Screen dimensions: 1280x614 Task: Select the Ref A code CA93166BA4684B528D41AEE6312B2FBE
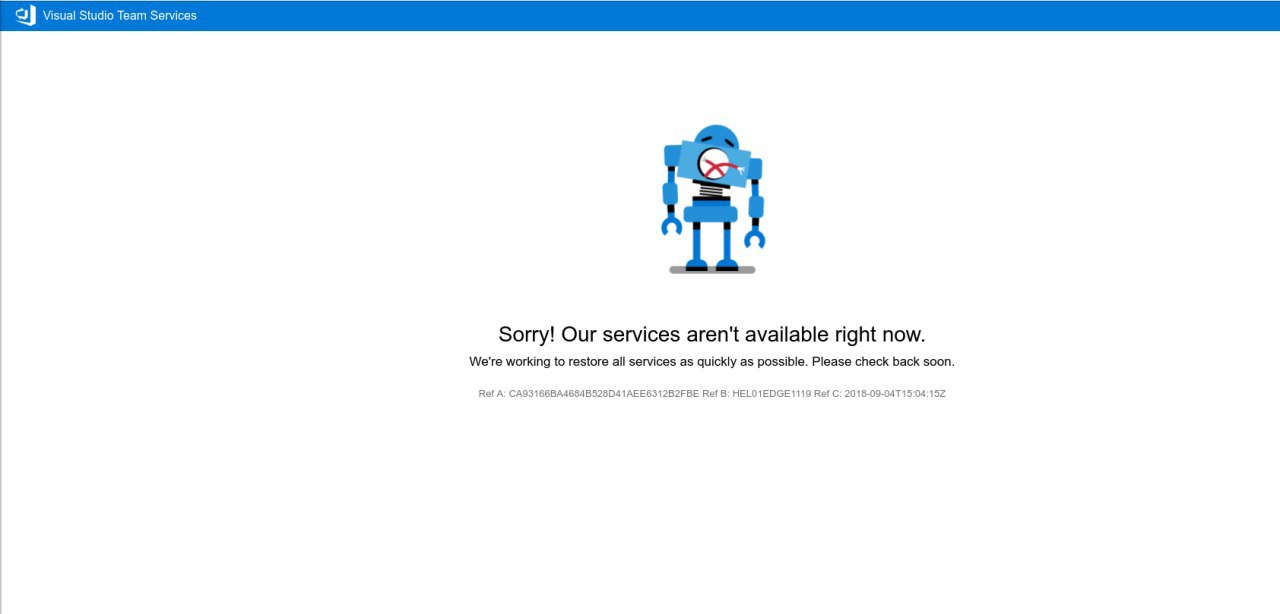(x=604, y=394)
